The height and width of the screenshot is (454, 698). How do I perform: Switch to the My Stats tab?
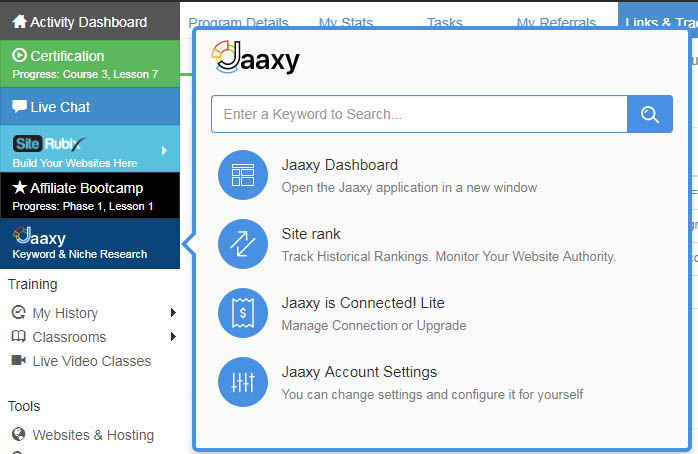coord(342,23)
